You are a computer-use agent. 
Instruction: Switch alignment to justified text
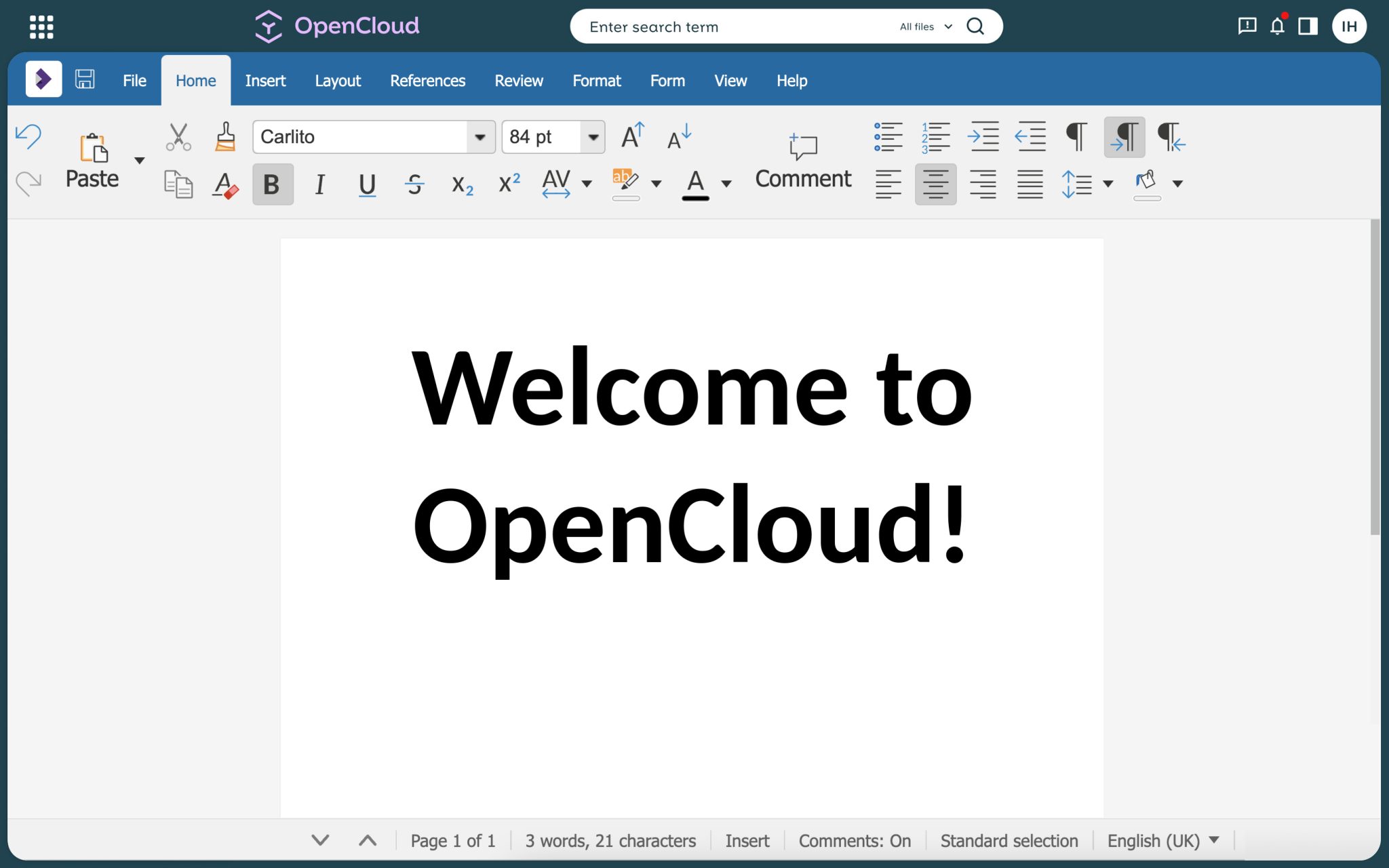(x=1030, y=184)
